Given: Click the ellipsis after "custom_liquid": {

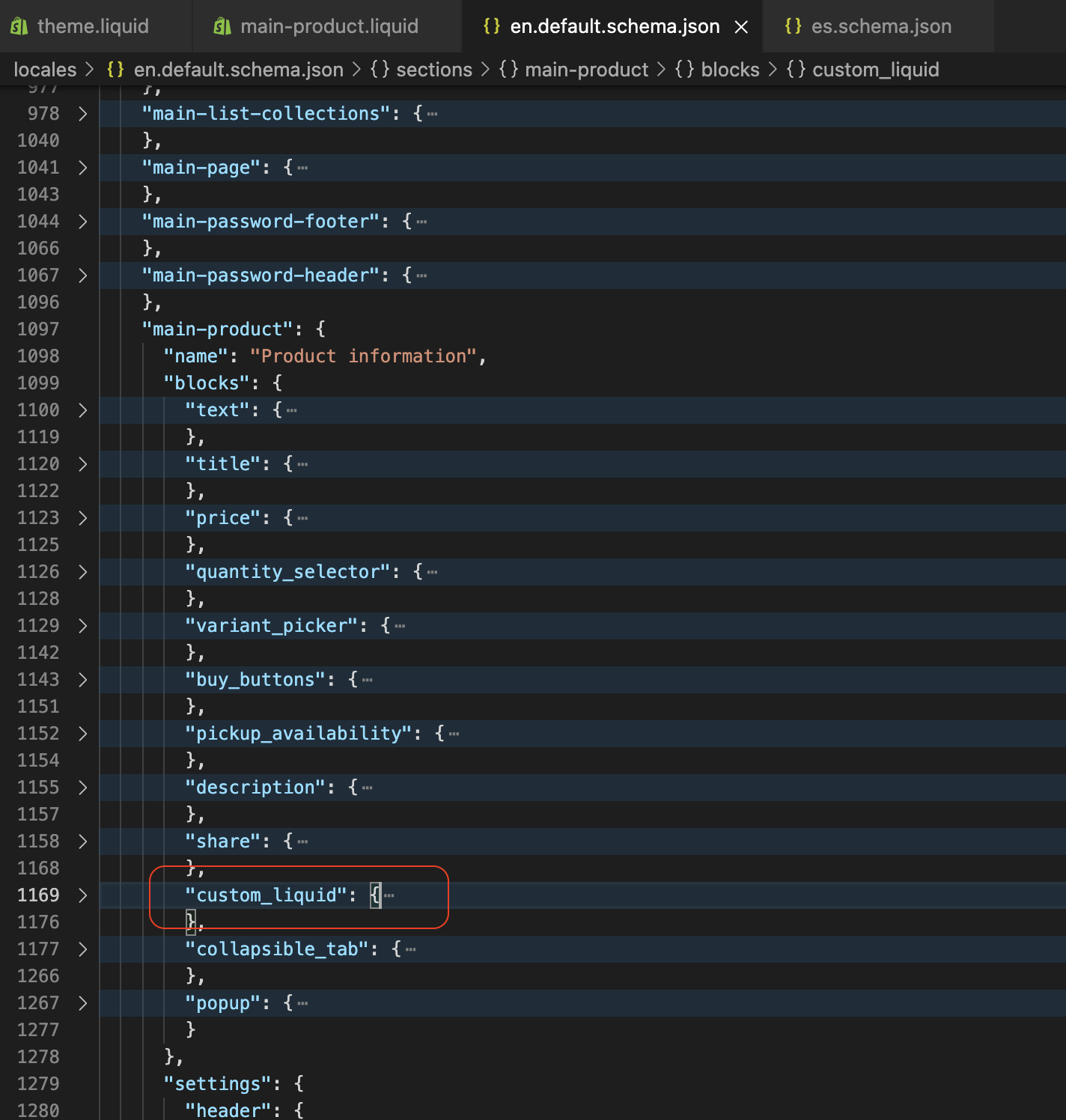Looking at the screenshot, I should (x=389, y=895).
